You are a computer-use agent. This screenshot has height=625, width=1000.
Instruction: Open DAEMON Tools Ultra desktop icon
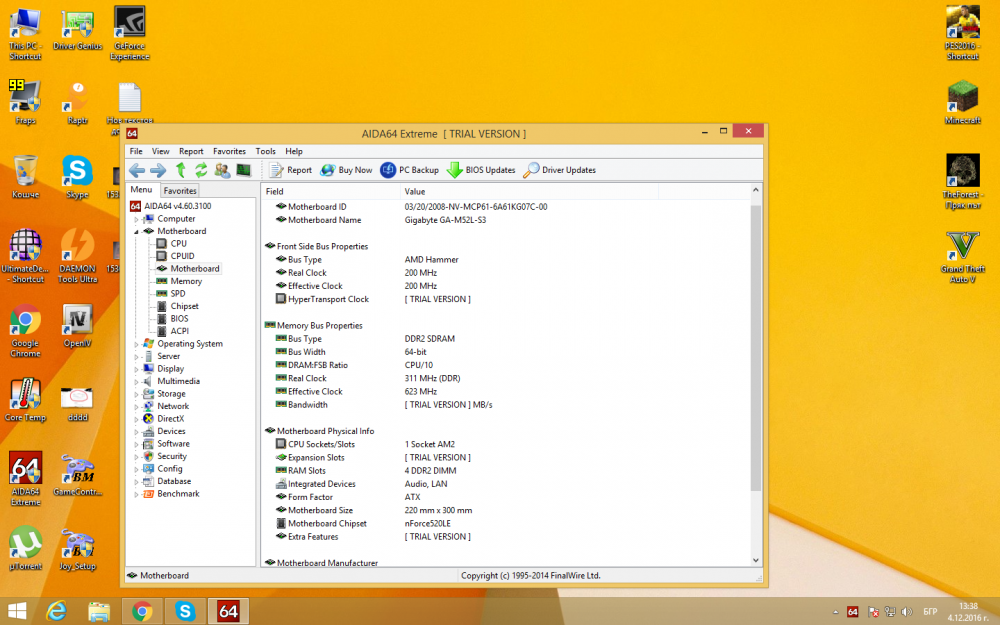click(x=77, y=256)
